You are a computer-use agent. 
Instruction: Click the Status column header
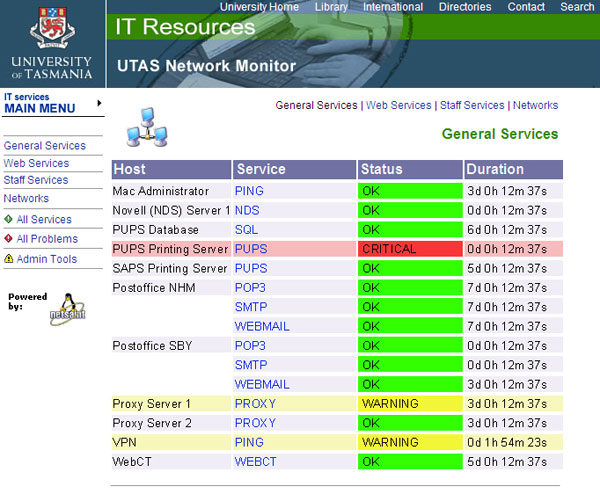pos(410,170)
